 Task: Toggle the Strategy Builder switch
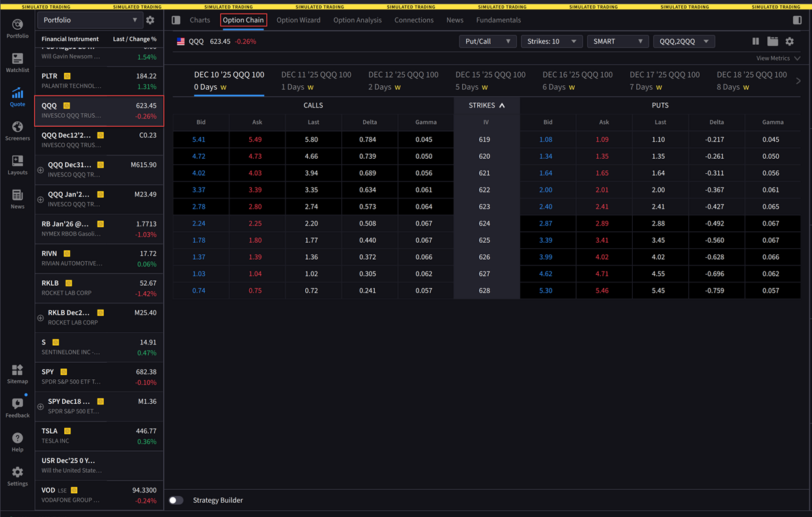pyautogui.click(x=176, y=500)
